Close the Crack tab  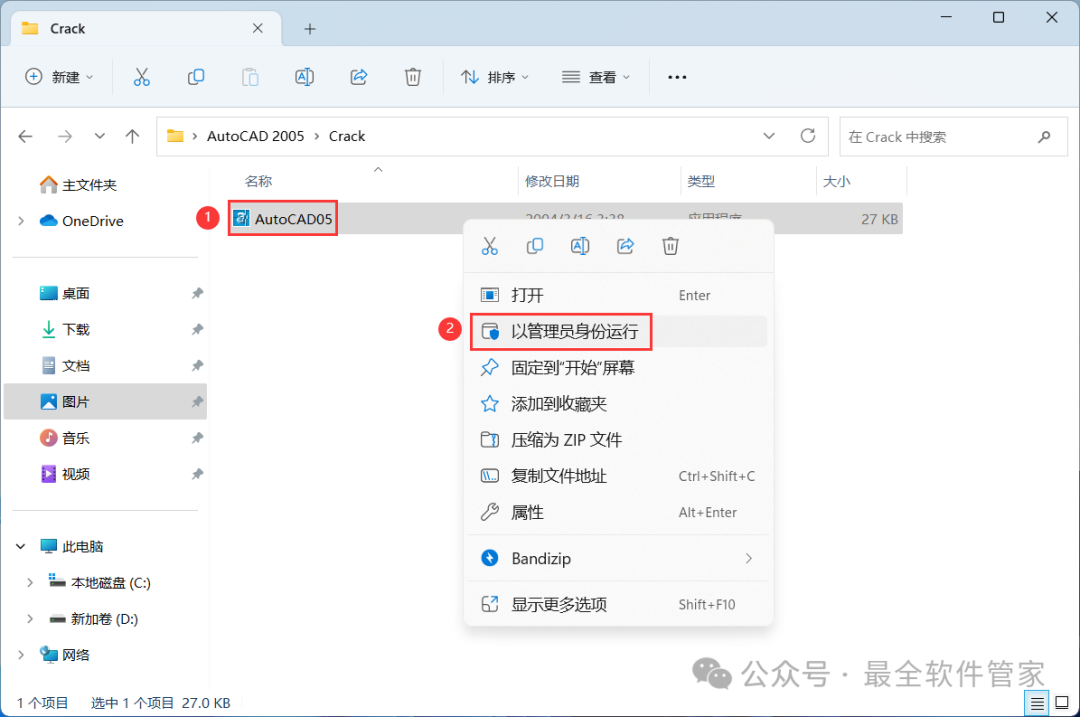pos(258,28)
